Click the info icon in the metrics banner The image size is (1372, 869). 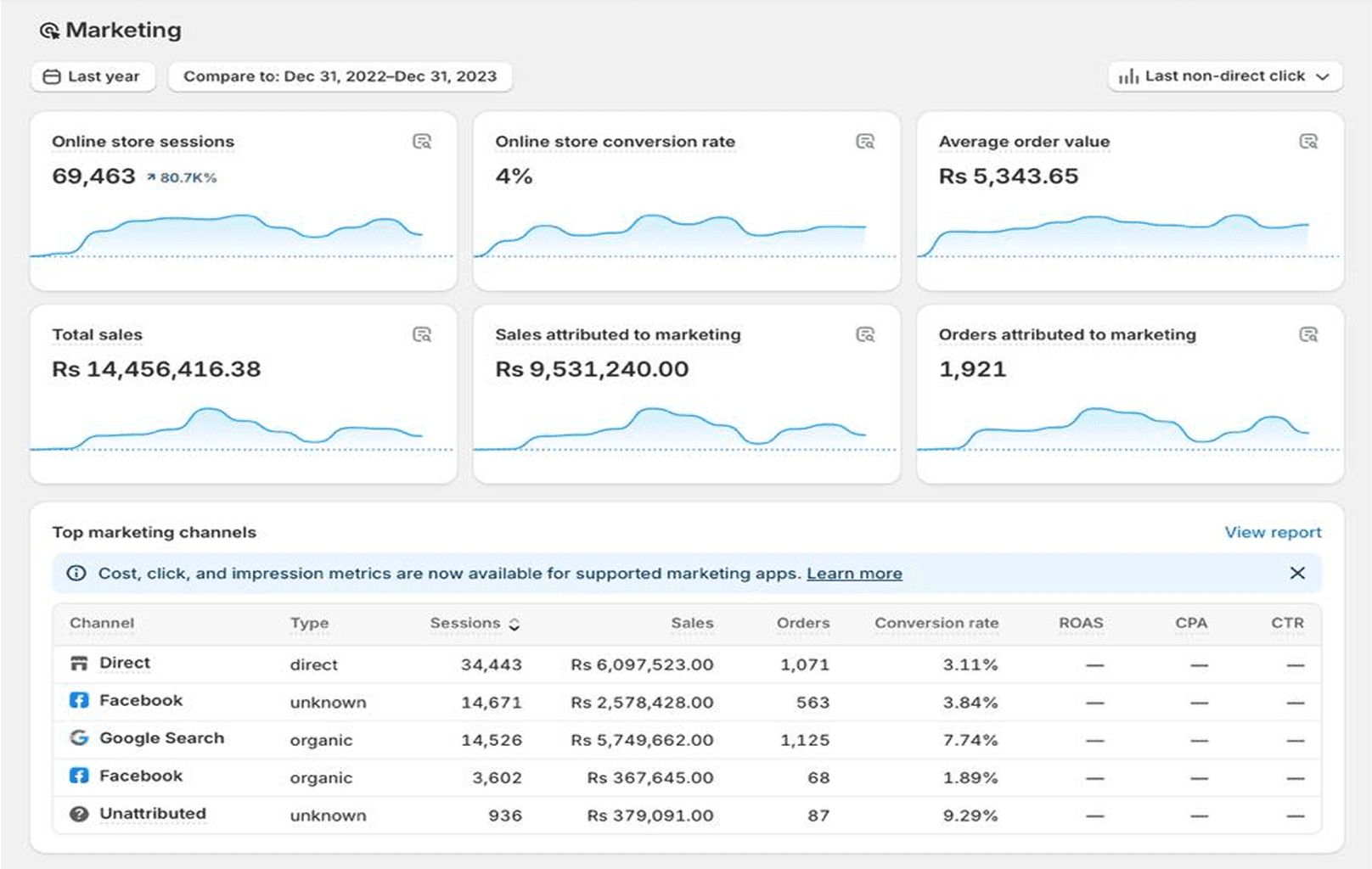pos(76,574)
